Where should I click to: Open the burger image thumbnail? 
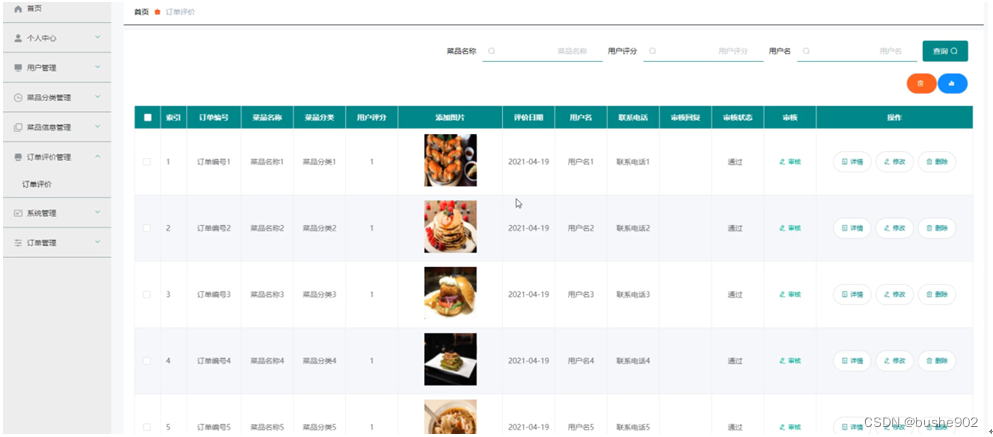pos(450,293)
